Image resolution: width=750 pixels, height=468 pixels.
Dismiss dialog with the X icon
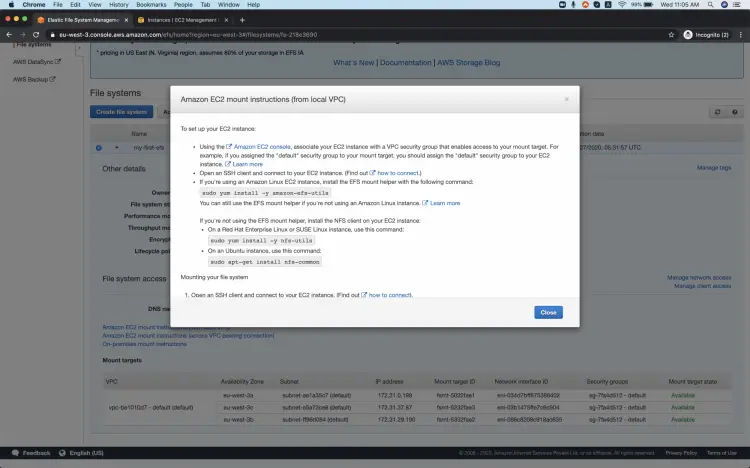566,99
